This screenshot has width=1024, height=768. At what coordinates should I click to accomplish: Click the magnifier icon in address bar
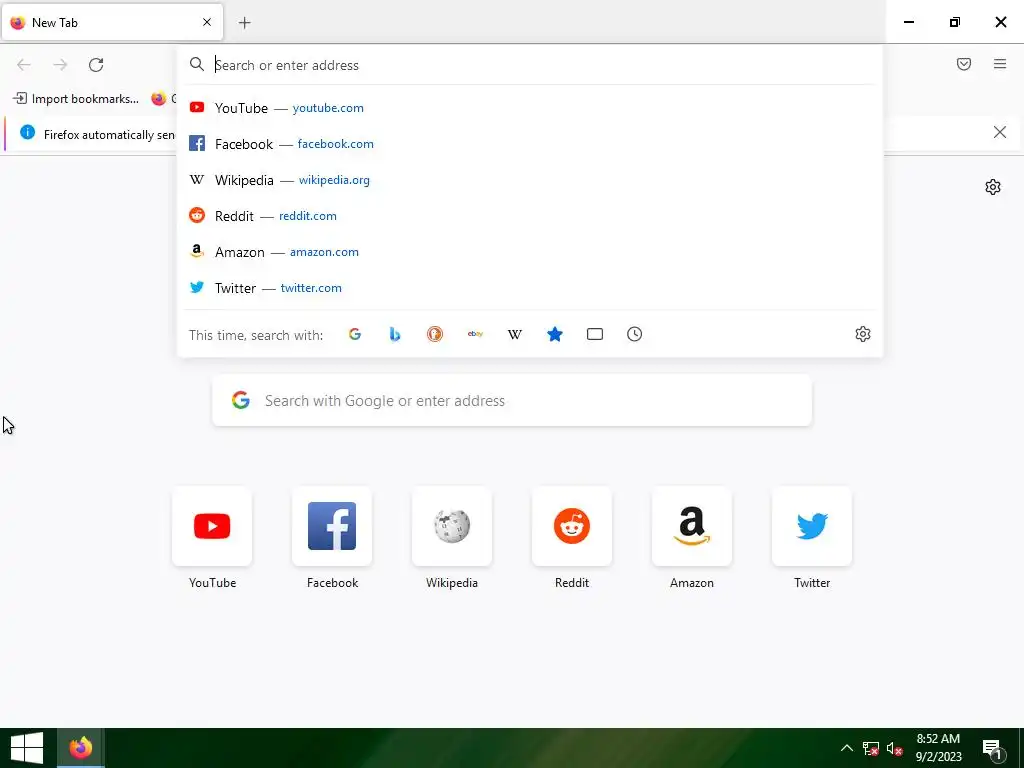[x=197, y=65]
